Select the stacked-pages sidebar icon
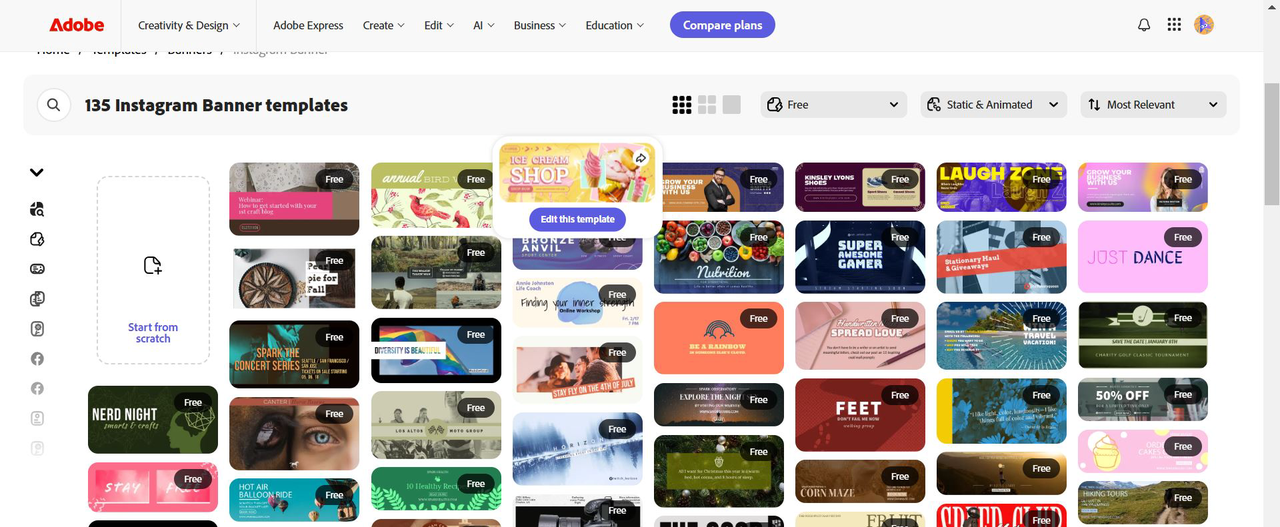1280x527 pixels. click(x=37, y=298)
